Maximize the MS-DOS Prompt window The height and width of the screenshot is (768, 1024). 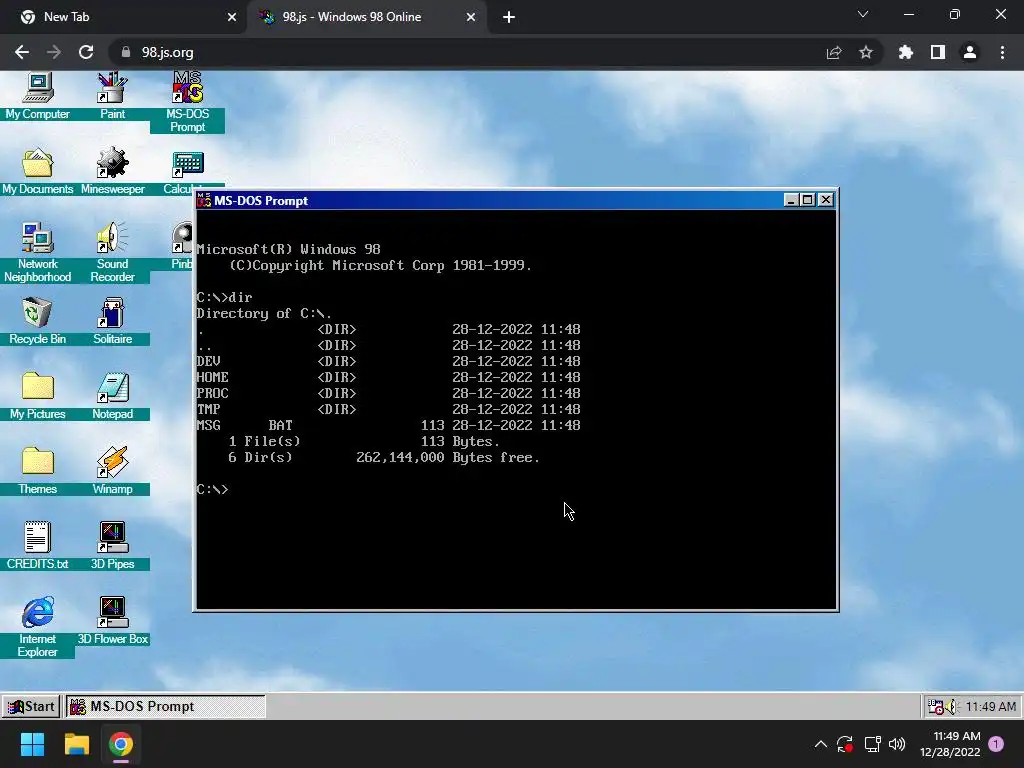coord(807,200)
